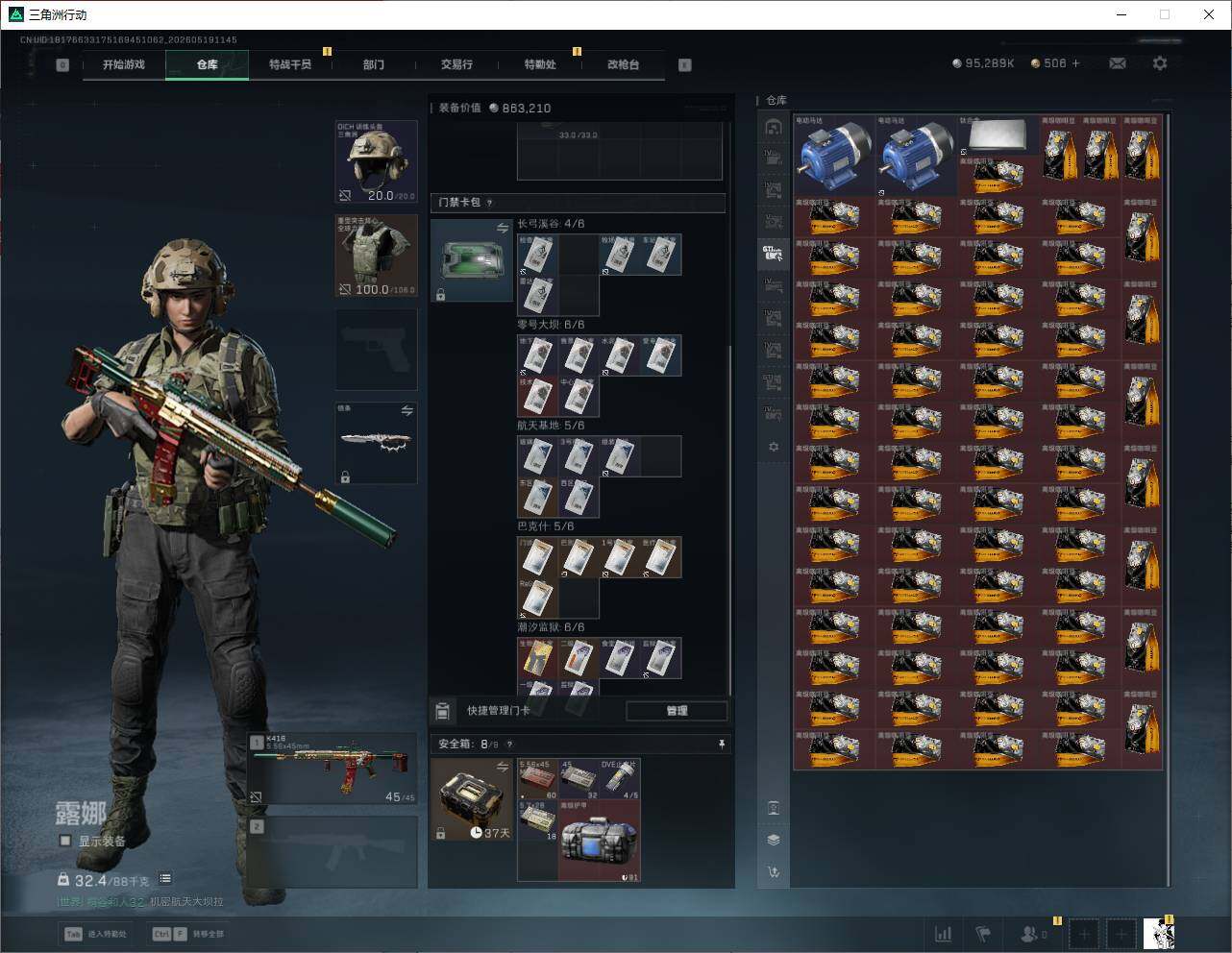Click the 管理 keycard button

677,710
